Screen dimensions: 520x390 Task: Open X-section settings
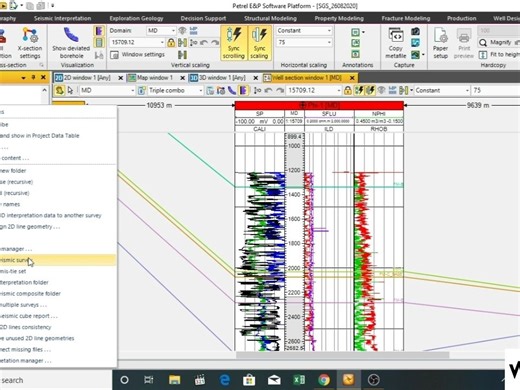click(30, 44)
